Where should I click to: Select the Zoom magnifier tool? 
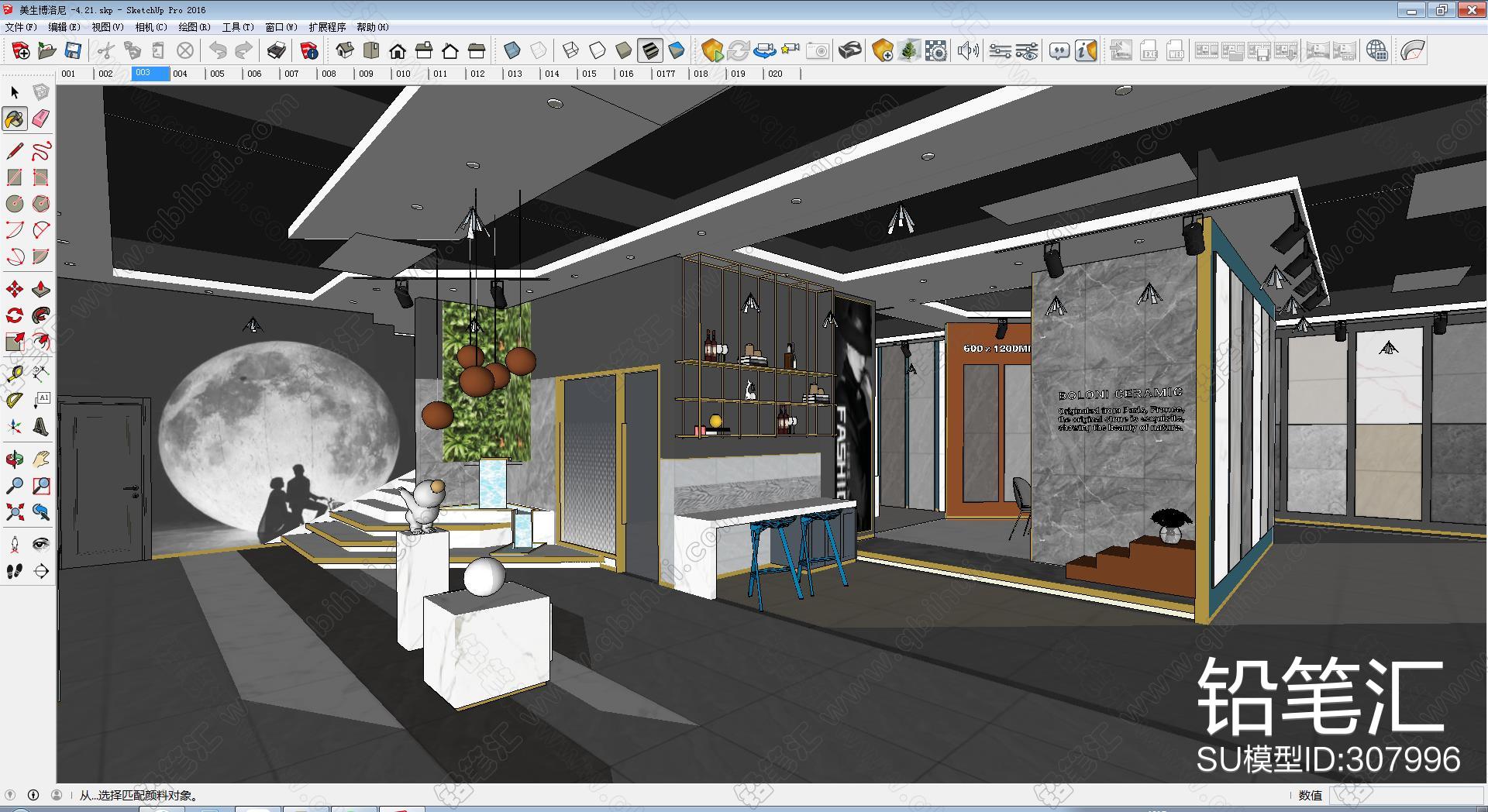15,486
